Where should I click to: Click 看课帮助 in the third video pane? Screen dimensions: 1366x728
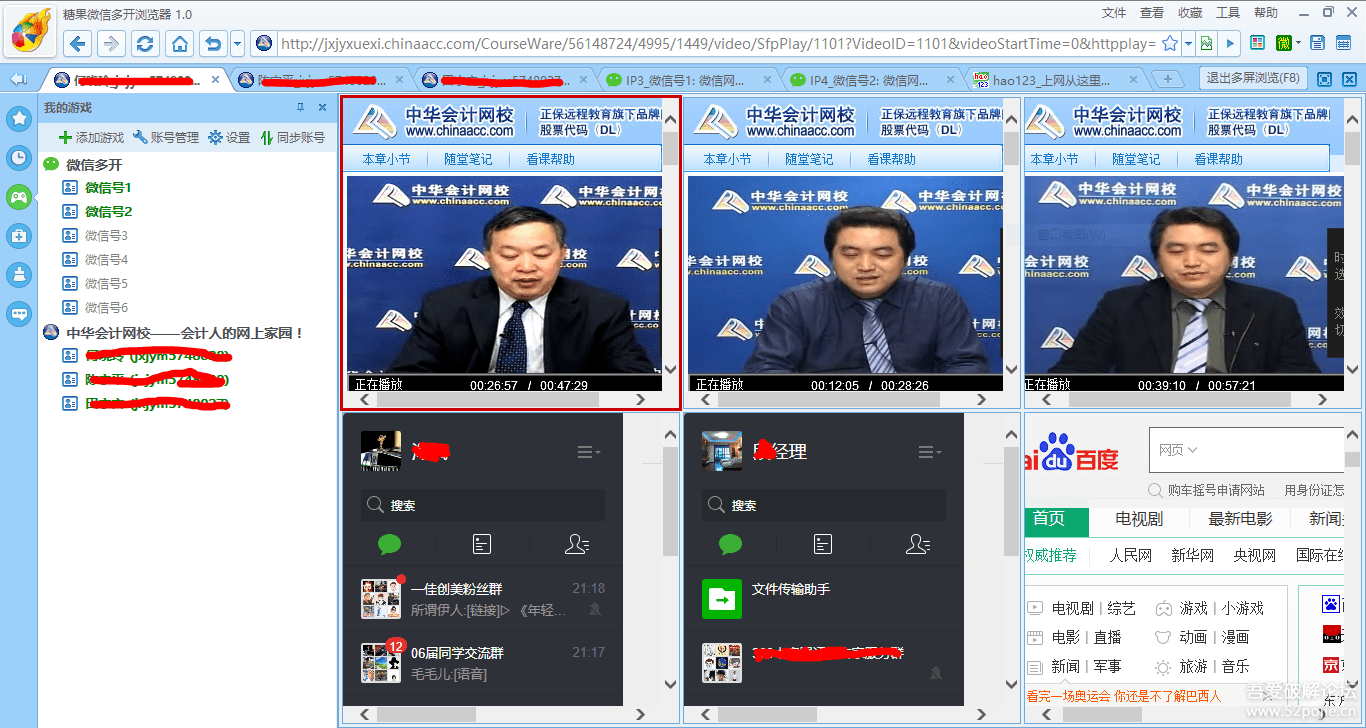pos(1218,159)
